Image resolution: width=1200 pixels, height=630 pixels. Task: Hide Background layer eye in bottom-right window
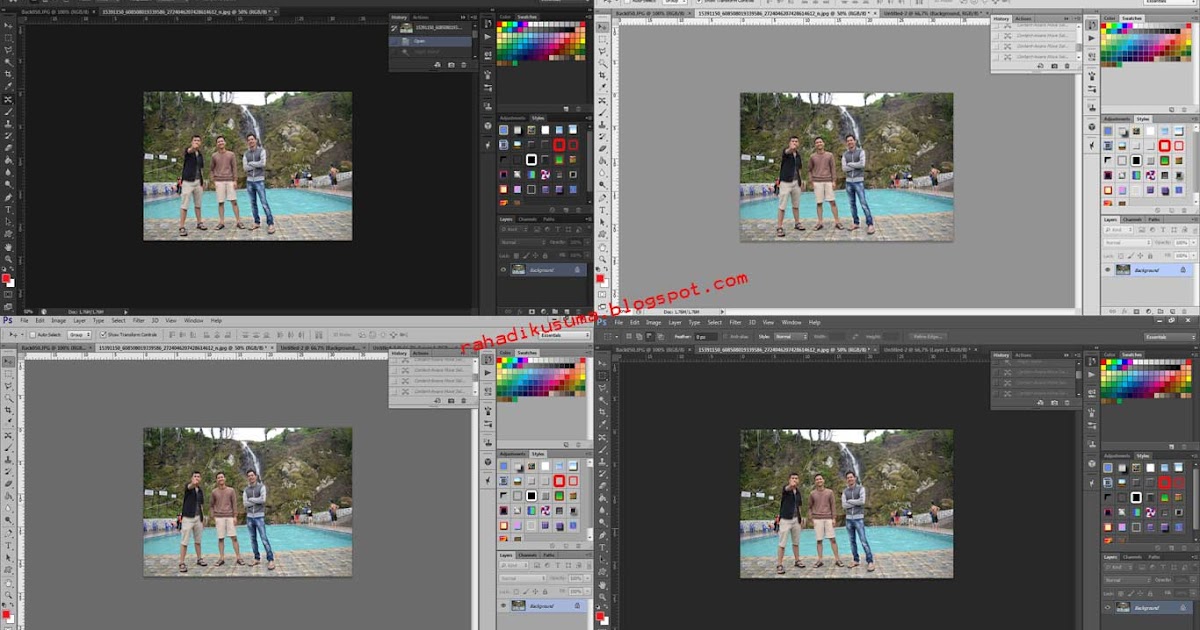click(1107, 607)
